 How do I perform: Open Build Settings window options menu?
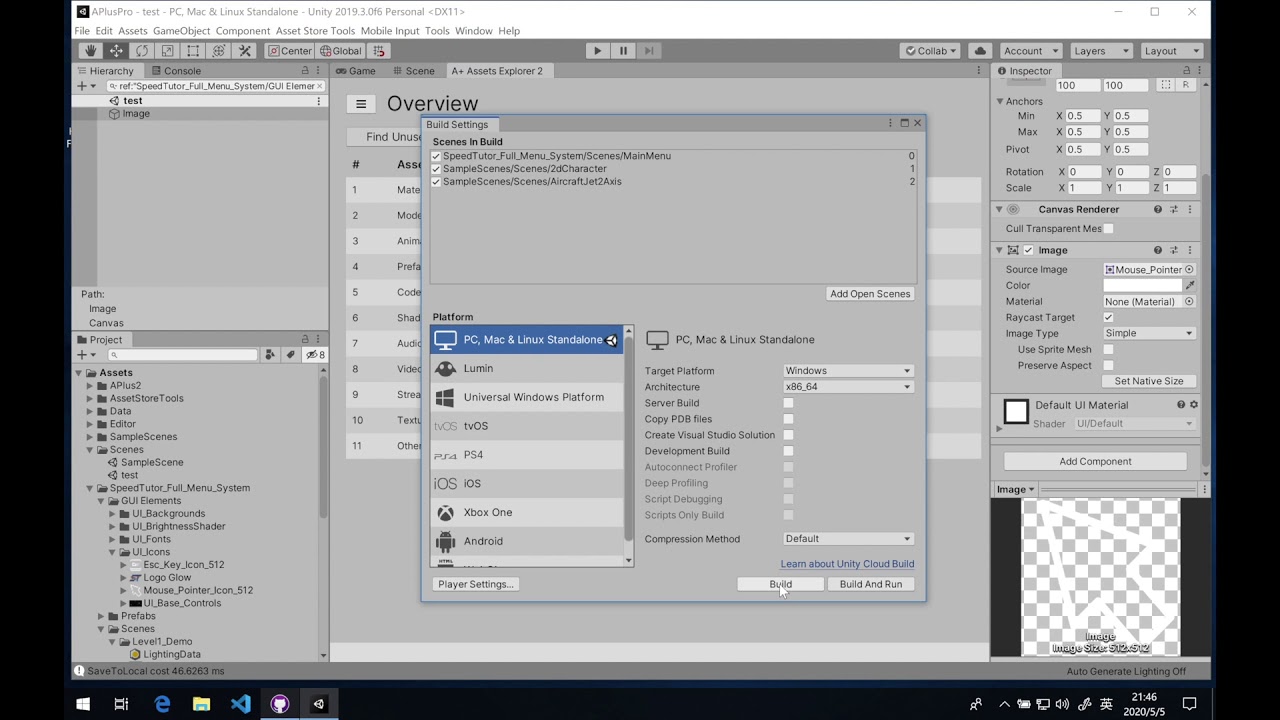(890, 124)
